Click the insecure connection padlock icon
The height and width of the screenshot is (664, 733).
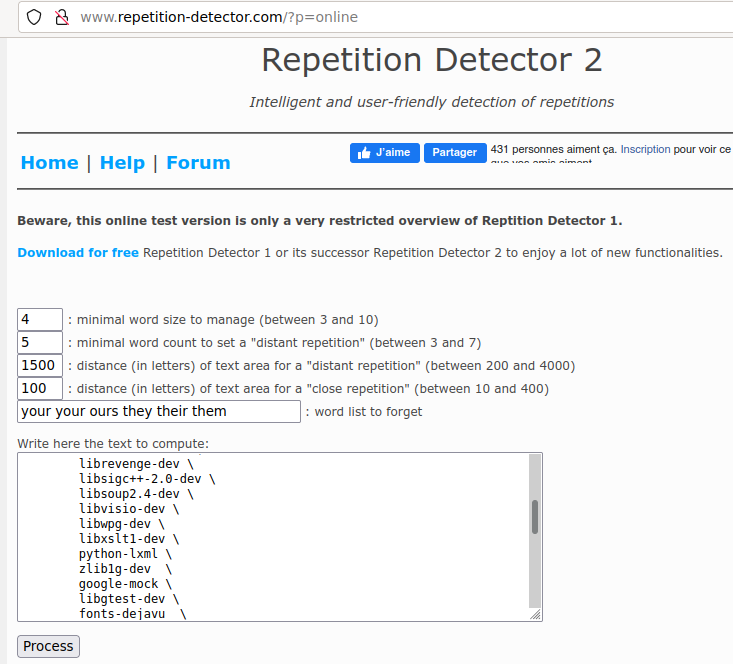(62, 17)
